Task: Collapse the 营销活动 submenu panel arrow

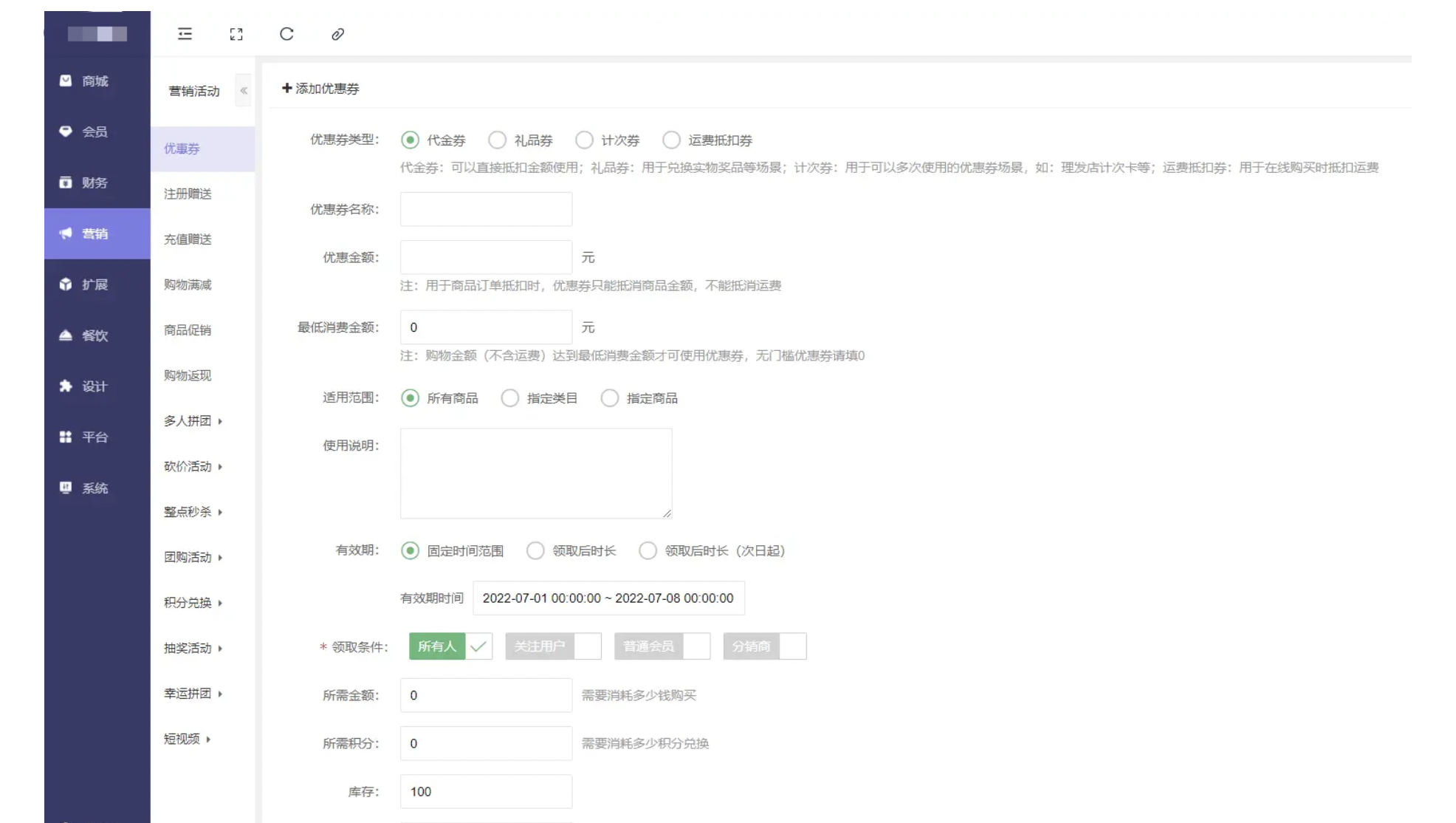Action: [244, 91]
